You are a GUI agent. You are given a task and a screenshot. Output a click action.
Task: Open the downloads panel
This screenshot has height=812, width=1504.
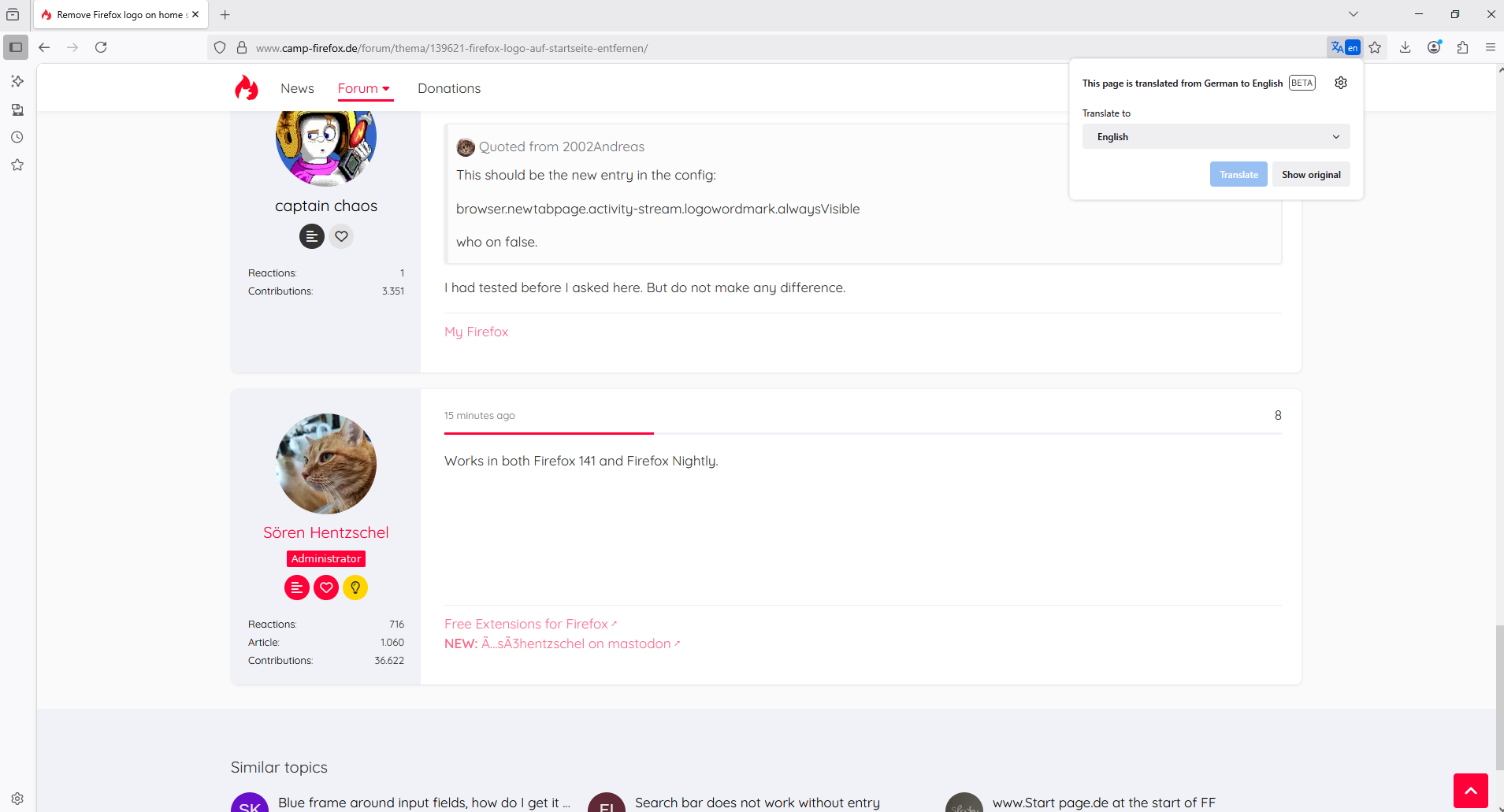point(1405,47)
